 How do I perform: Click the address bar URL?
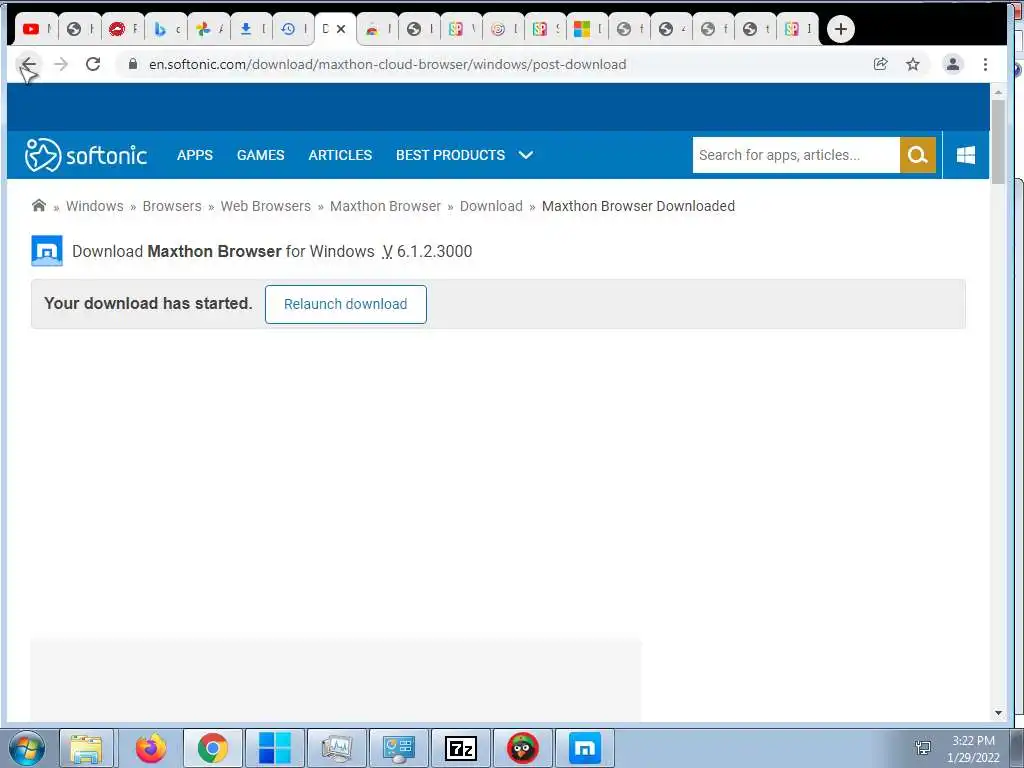point(387,64)
